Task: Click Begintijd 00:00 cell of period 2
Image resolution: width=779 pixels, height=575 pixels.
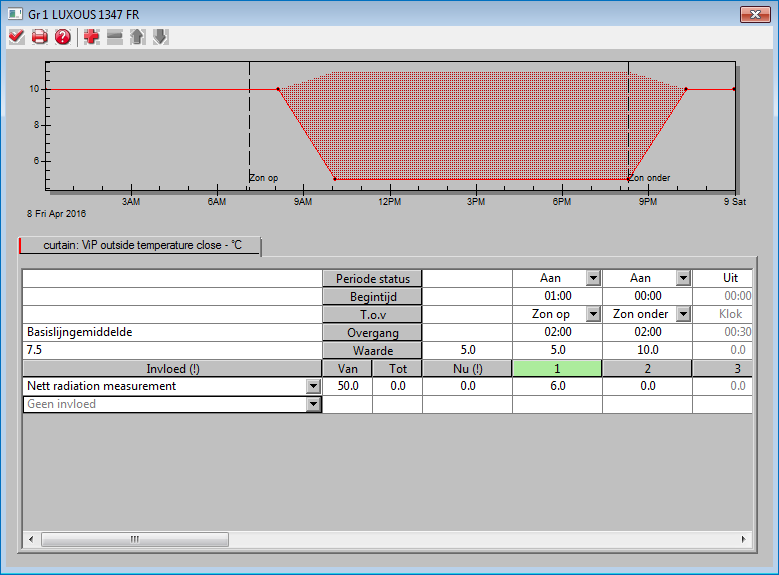Action: pos(647,296)
